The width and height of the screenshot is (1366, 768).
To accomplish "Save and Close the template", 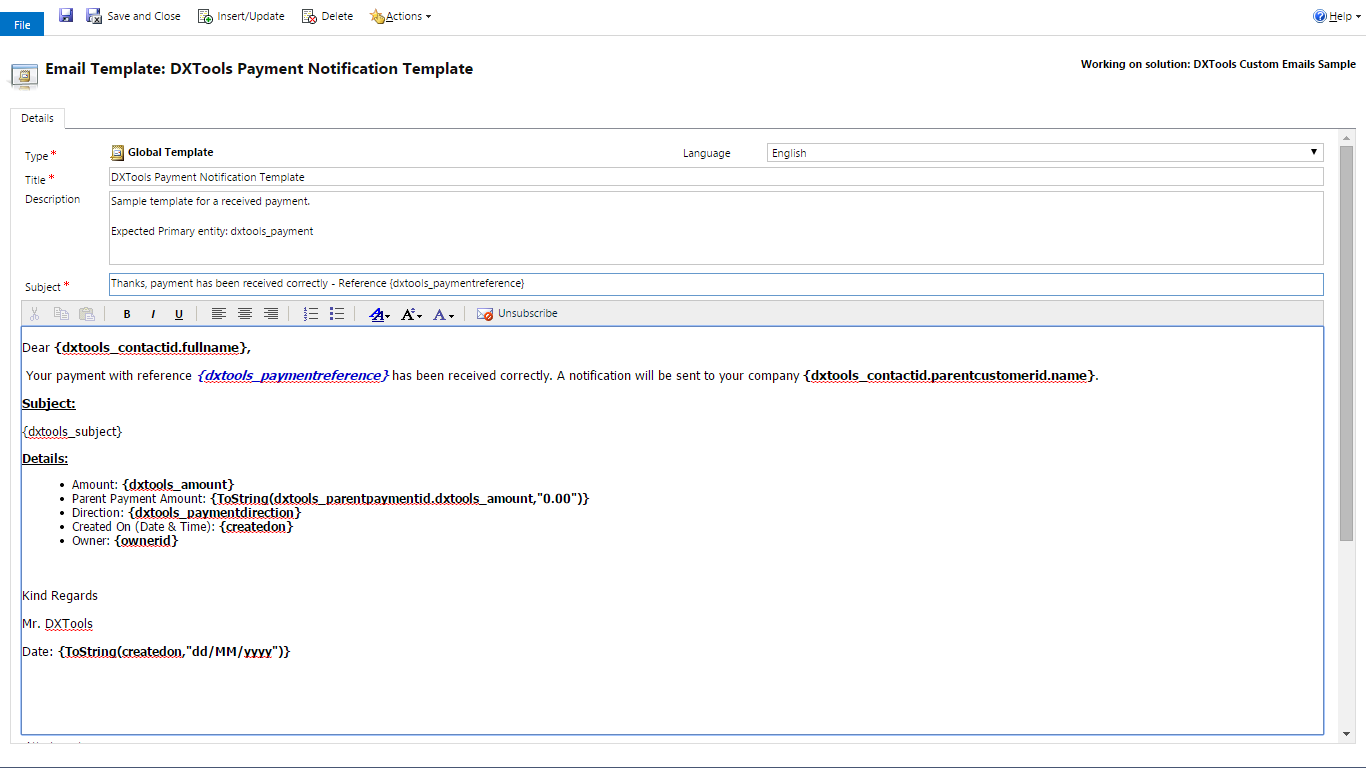I will 134,16.
